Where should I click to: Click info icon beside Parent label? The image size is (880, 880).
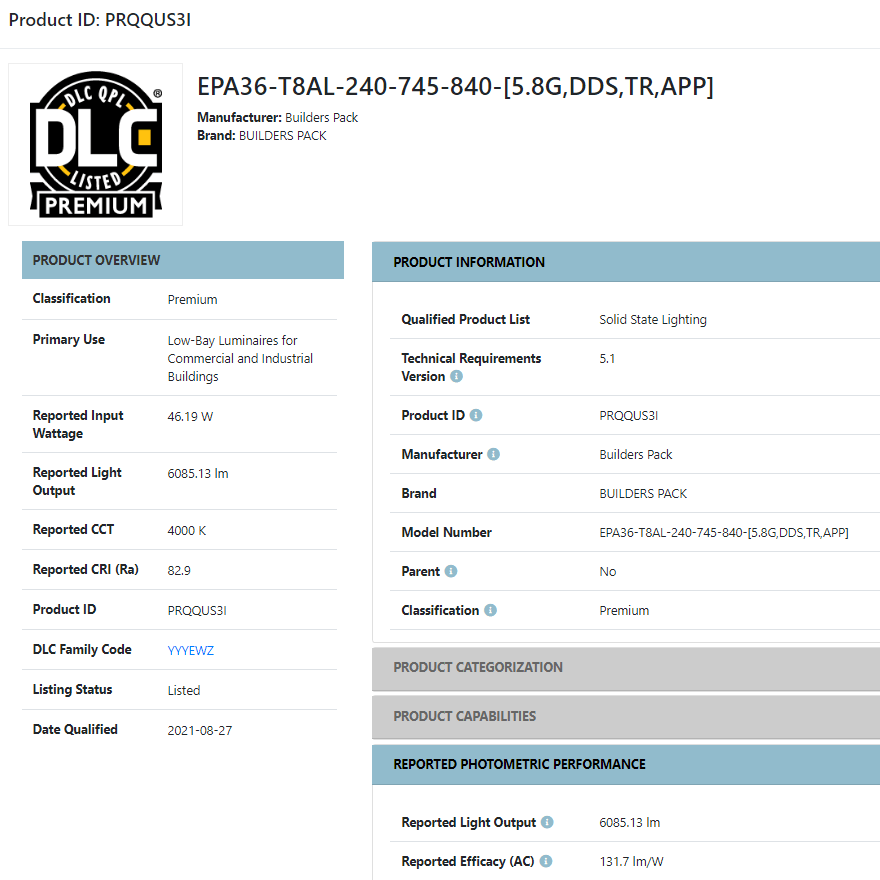(451, 571)
